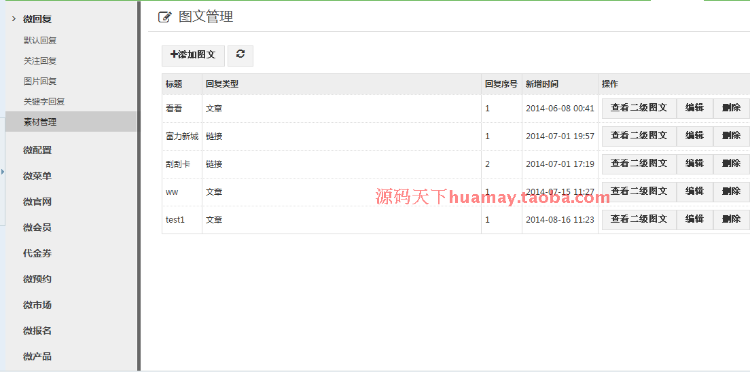Click the date 2014-07-01 19:57
This screenshot has height=372, width=750.
click(560, 136)
